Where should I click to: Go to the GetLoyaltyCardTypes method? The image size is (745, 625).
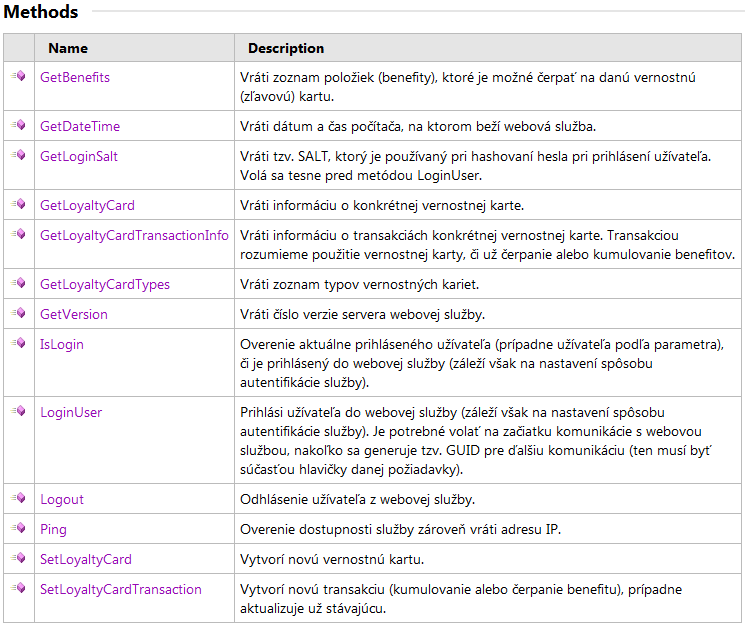click(x=105, y=284)
